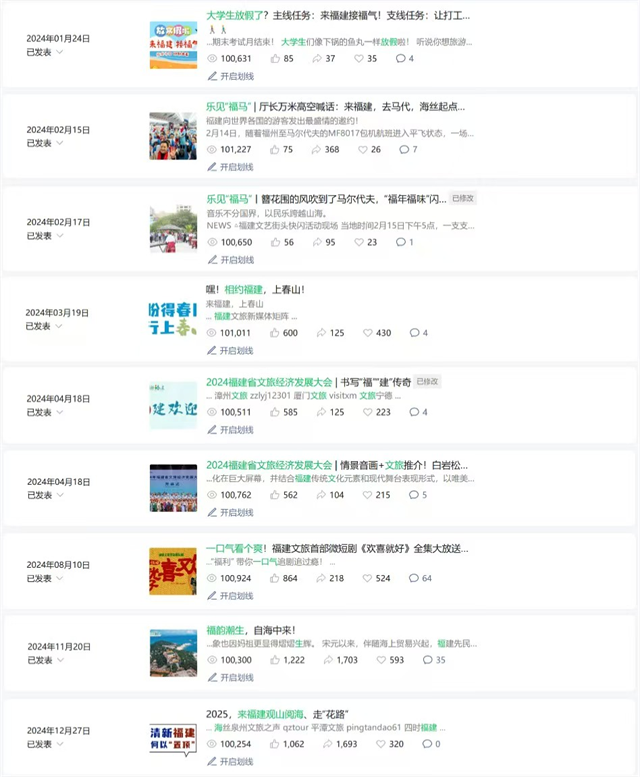
Task: Click 已修改 tag on 书写福建传奇 article
Action: point(427,382)
